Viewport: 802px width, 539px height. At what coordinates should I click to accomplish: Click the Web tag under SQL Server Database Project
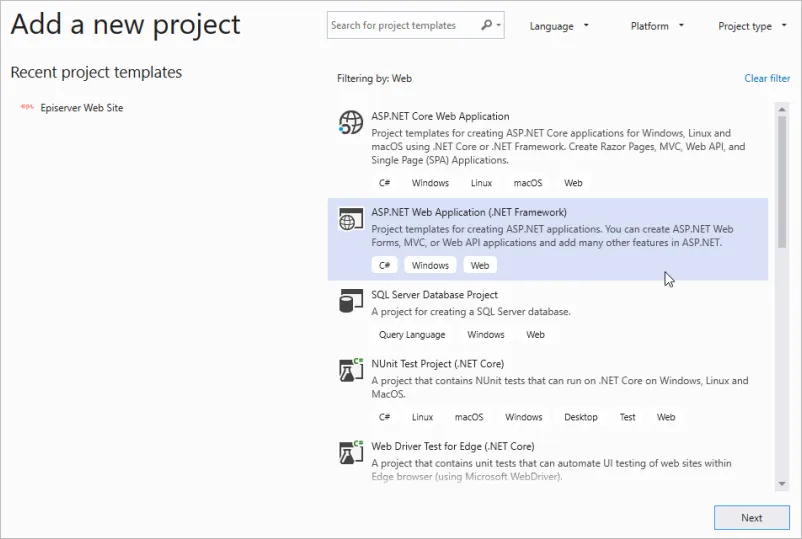[536, 334]
